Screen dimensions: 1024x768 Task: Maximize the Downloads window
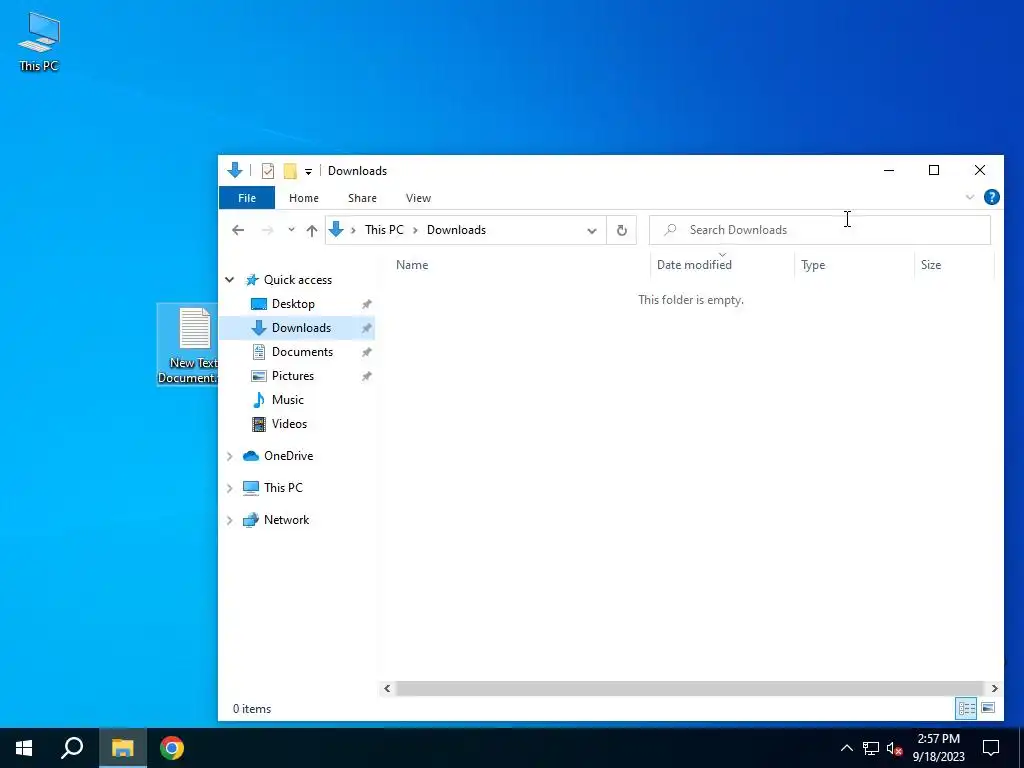(934, 170)
